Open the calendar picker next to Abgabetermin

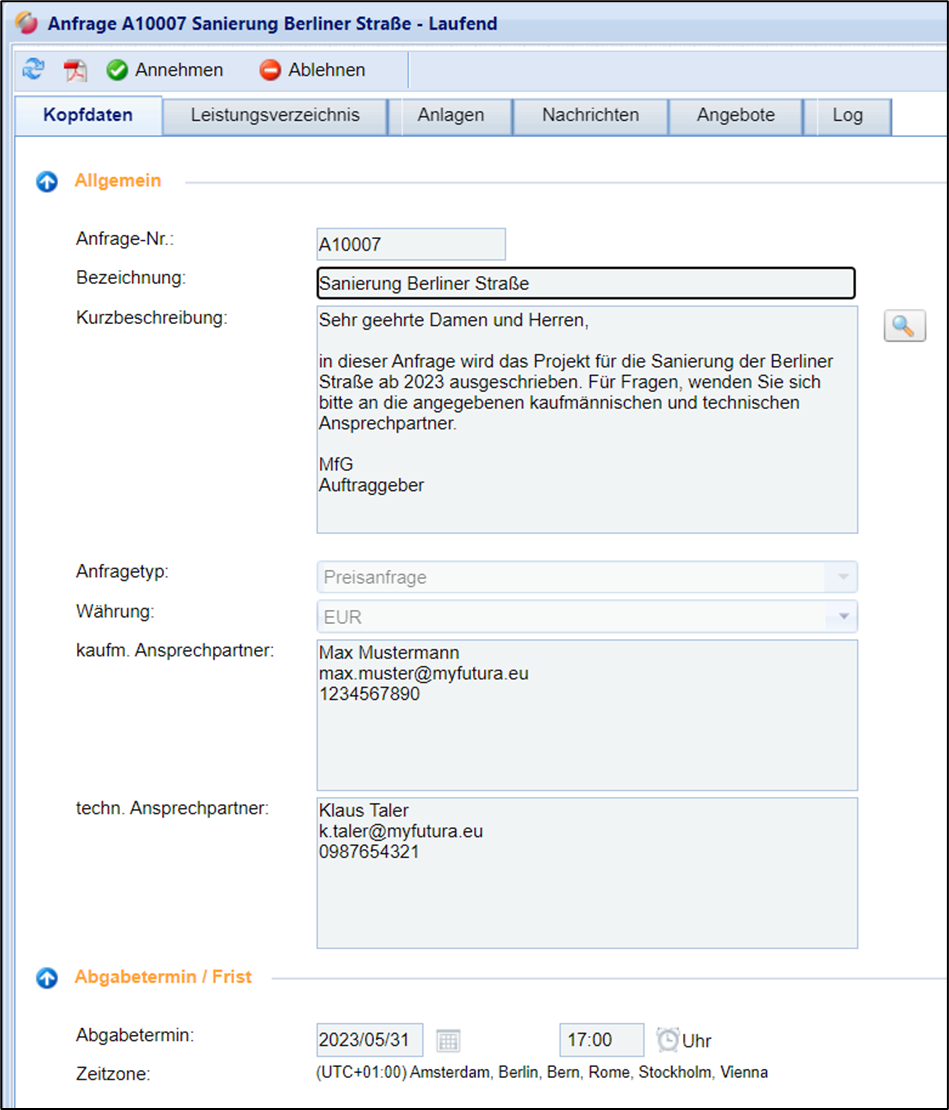click(x=448, y=1041)
